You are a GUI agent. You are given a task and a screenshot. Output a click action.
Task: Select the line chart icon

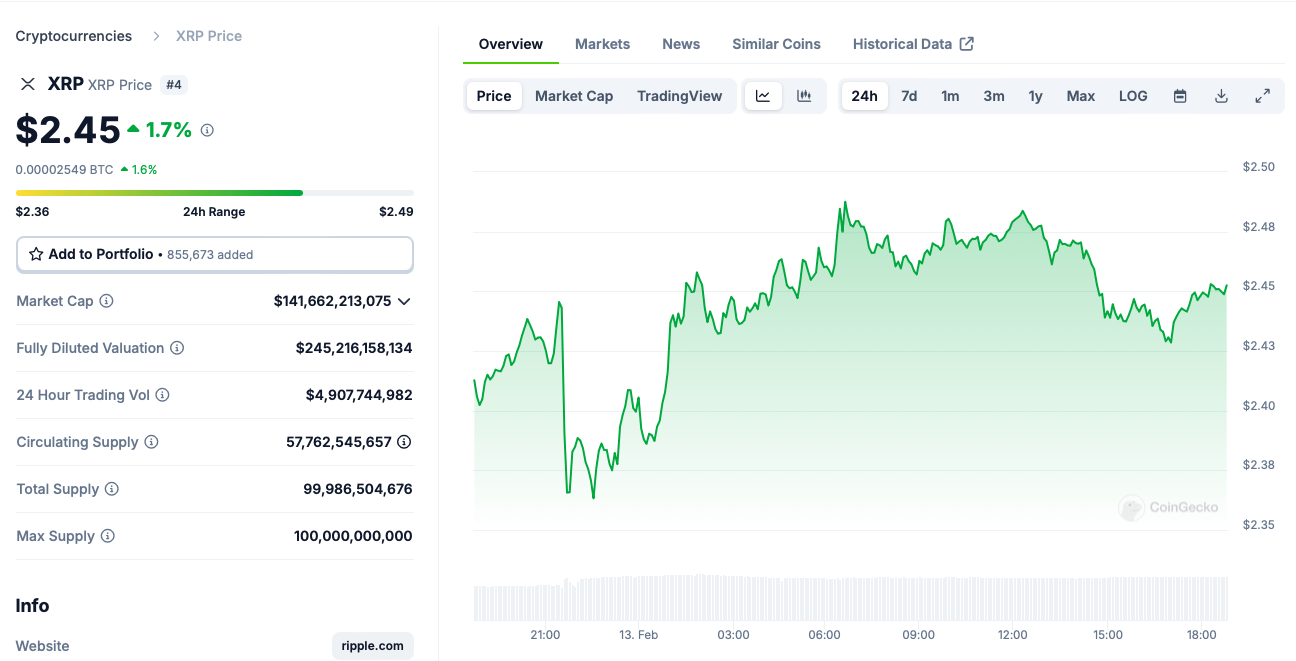click(763, 95)
